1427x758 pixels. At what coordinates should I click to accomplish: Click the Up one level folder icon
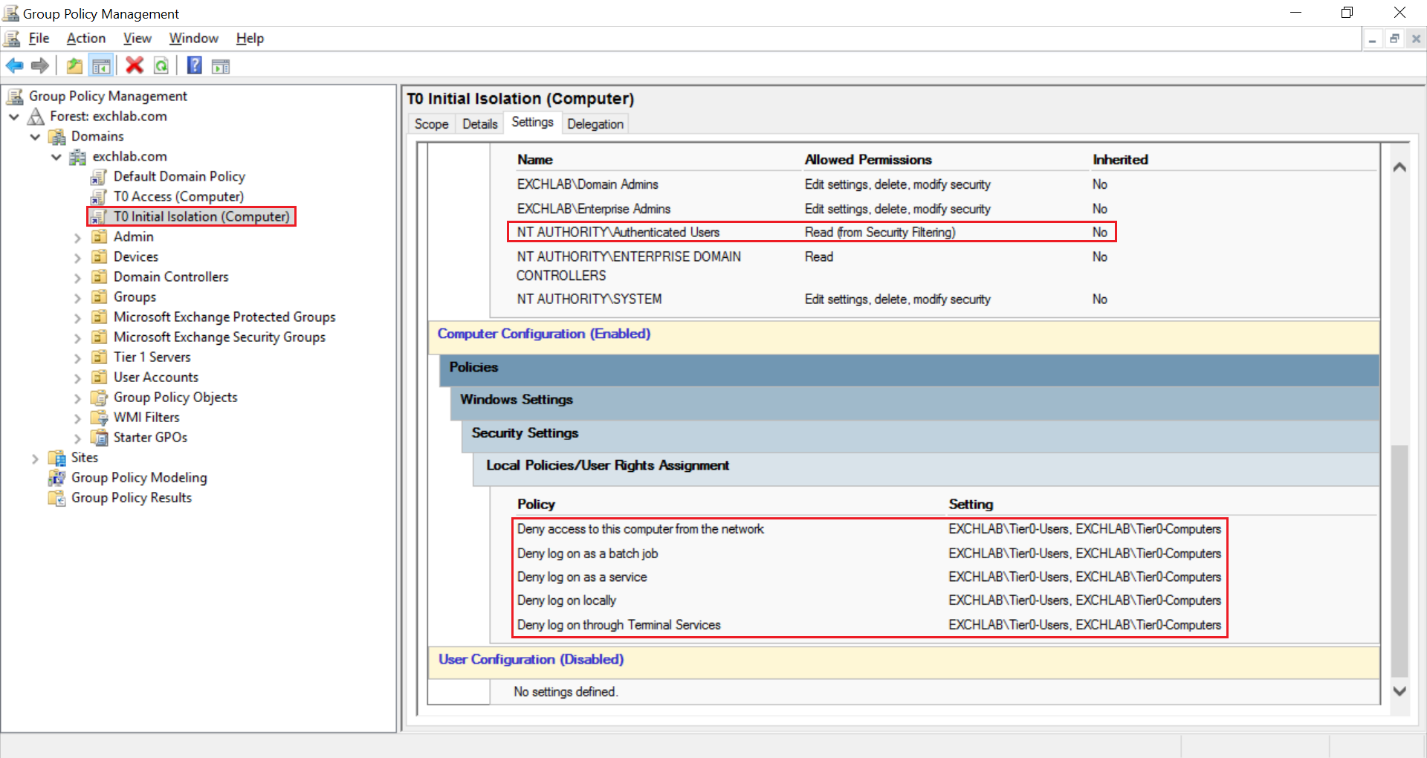(74, 65)
